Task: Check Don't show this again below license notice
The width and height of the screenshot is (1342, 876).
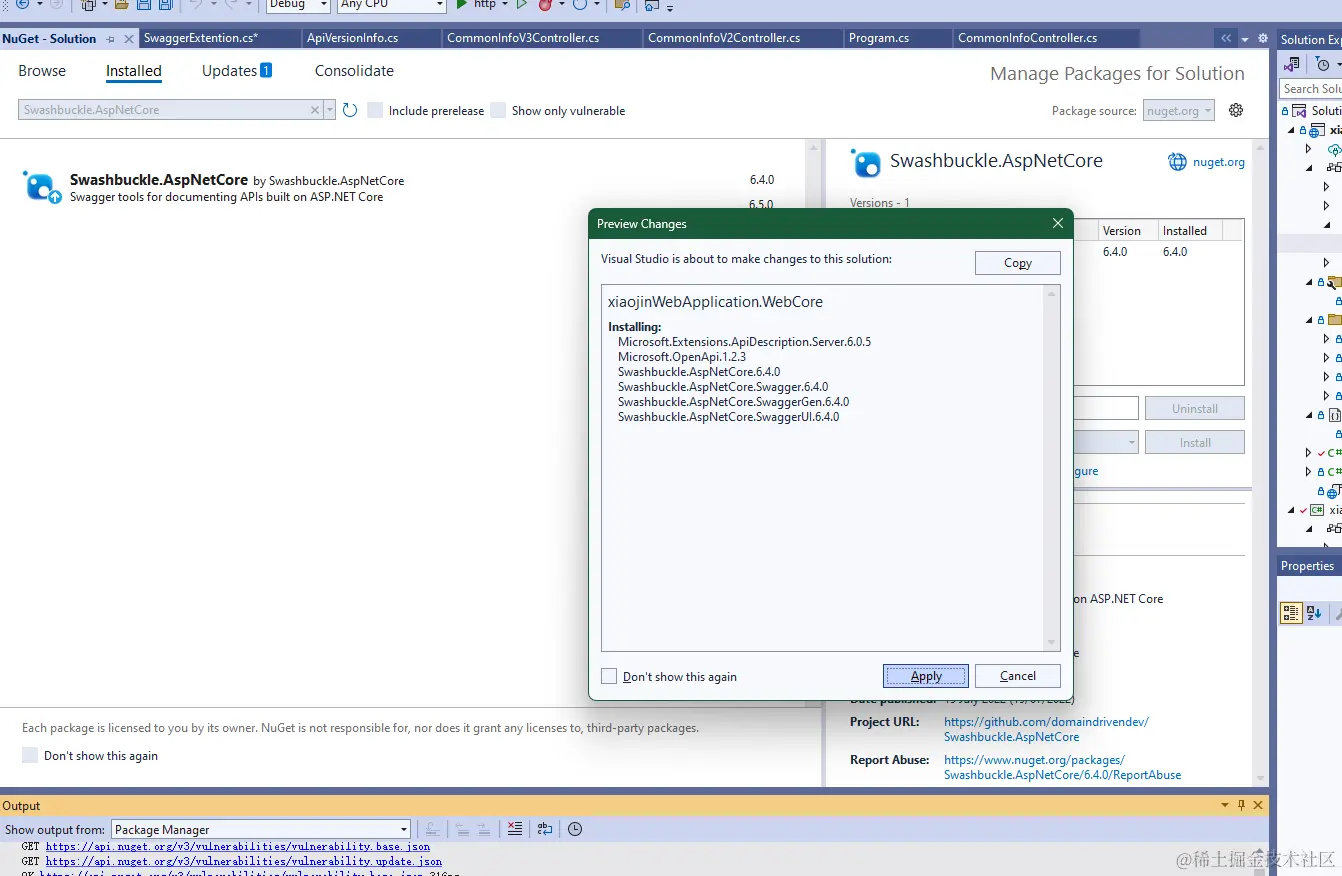Action: 30,755
